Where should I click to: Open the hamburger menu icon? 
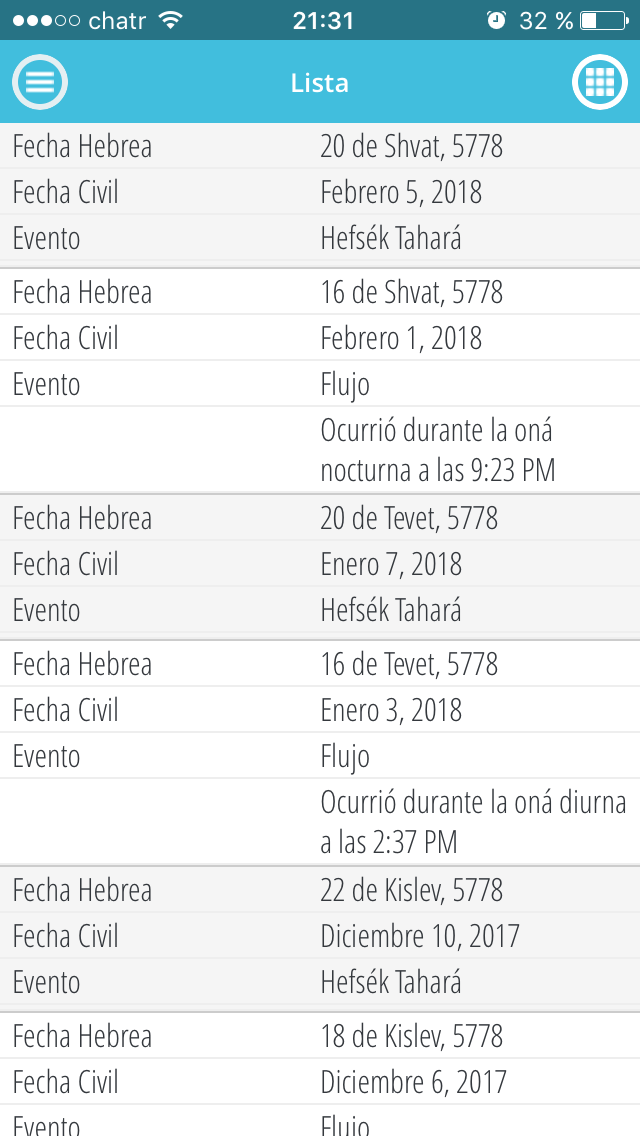coord(40,82)
